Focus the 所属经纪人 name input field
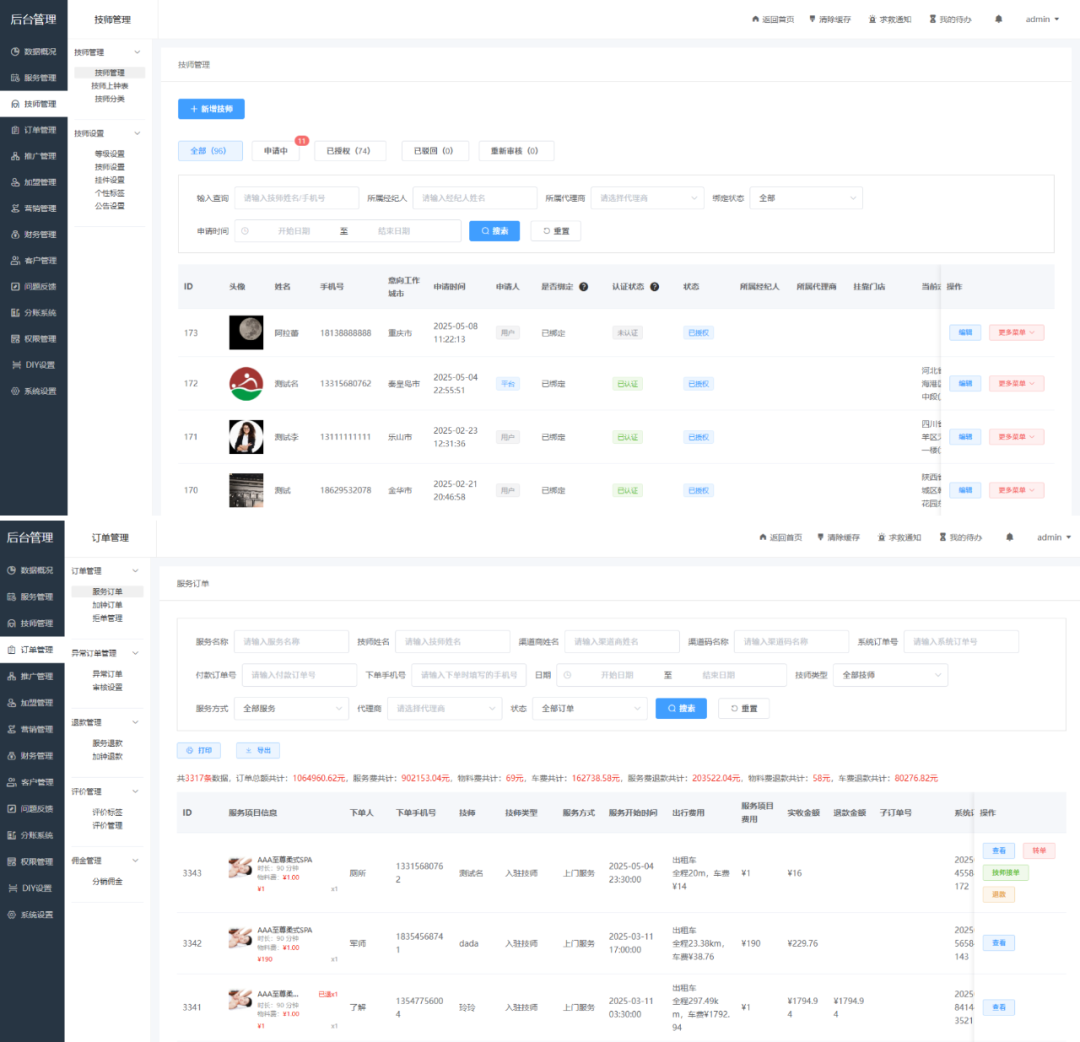The height and width of the screenshot is (1042, 1080). pos(474,198)
